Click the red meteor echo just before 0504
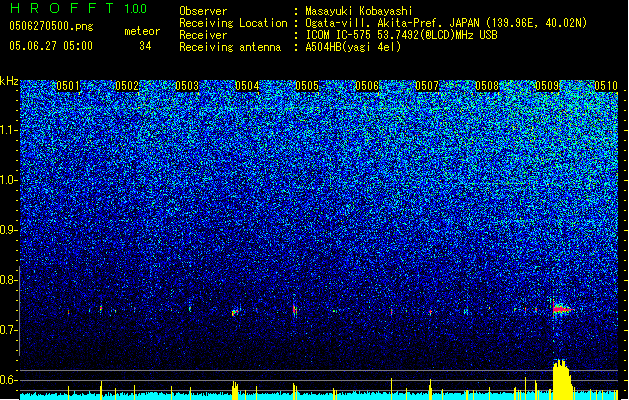629x400 pixels. point(235,312)
